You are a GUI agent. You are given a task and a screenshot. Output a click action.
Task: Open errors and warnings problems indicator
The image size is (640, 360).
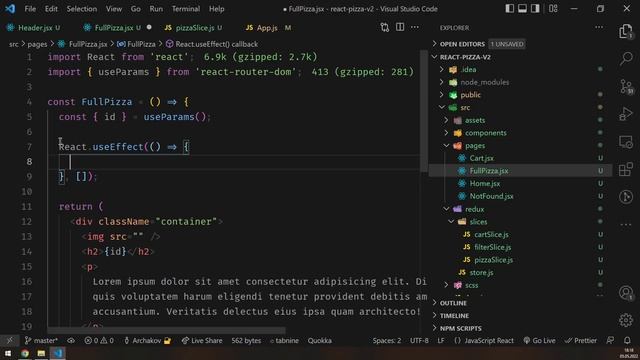pos(99,340)
